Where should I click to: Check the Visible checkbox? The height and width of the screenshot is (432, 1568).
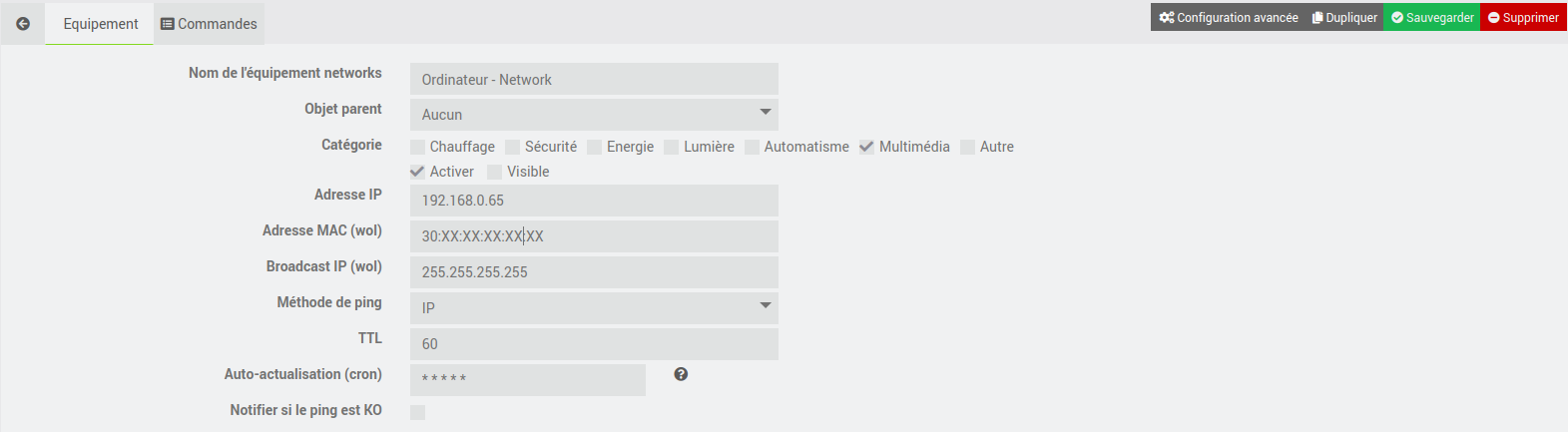point(495,173)
